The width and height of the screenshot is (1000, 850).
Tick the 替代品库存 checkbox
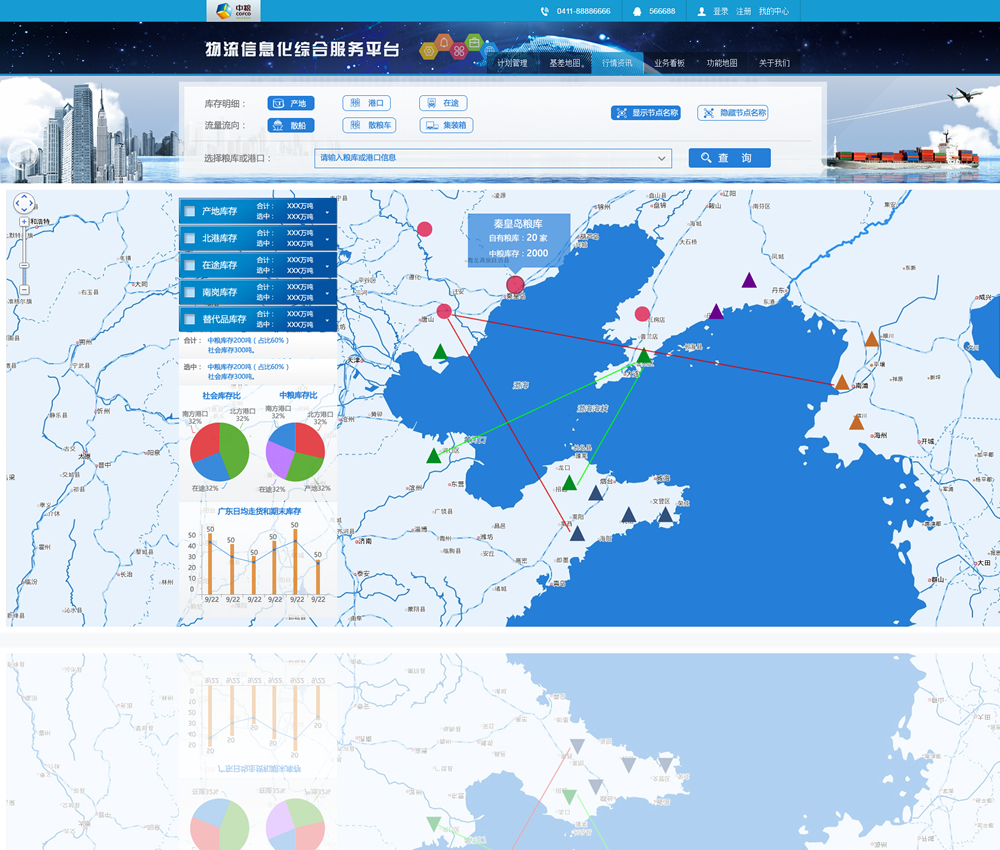(189, 319)
